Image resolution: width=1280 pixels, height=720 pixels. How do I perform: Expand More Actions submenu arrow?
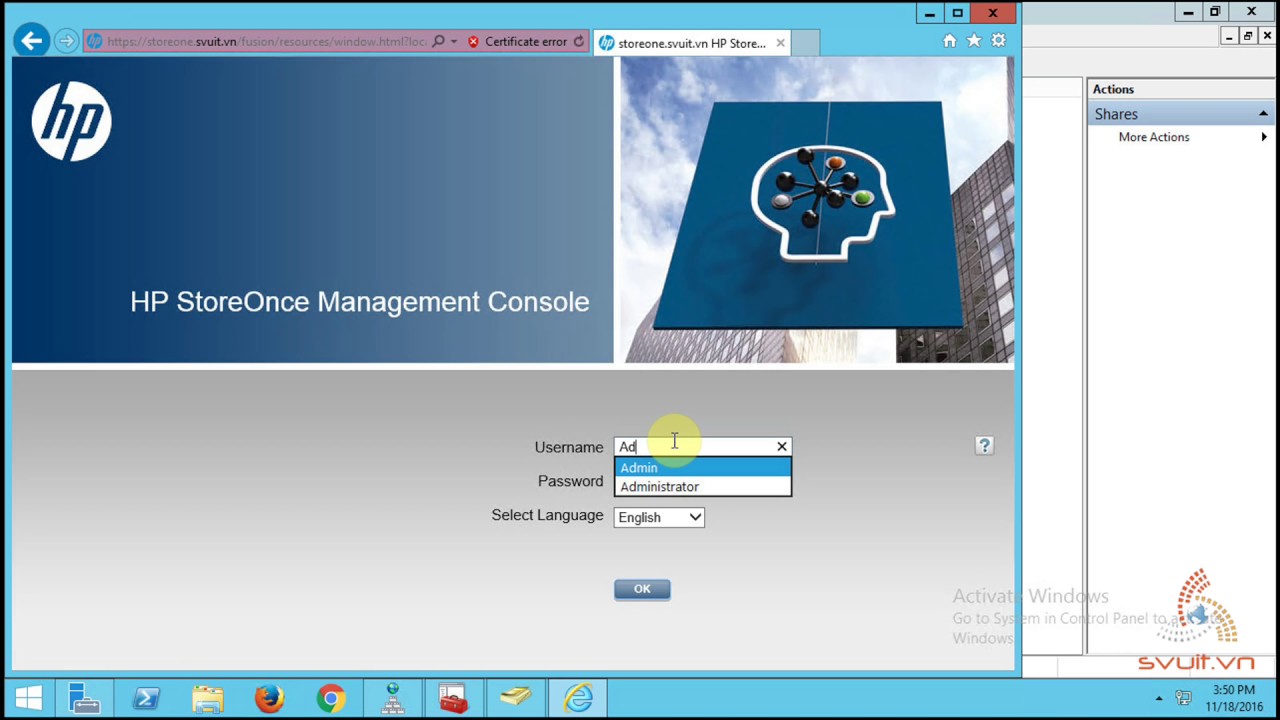(1264, 137)
